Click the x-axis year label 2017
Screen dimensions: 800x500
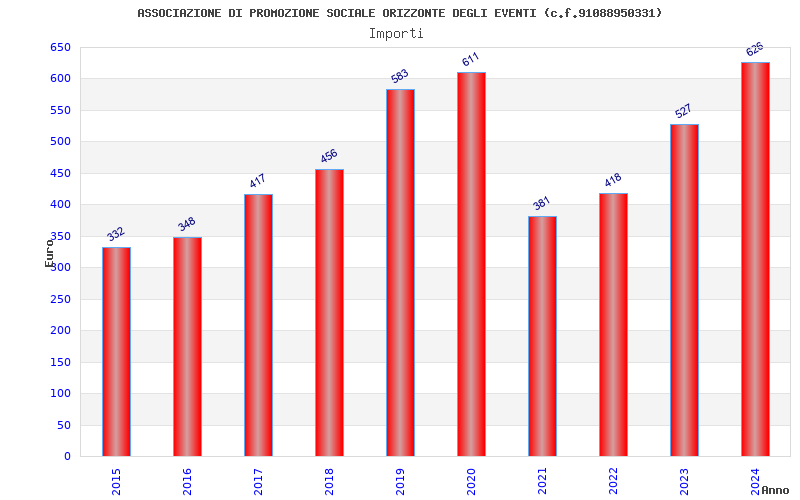[258, 482]
